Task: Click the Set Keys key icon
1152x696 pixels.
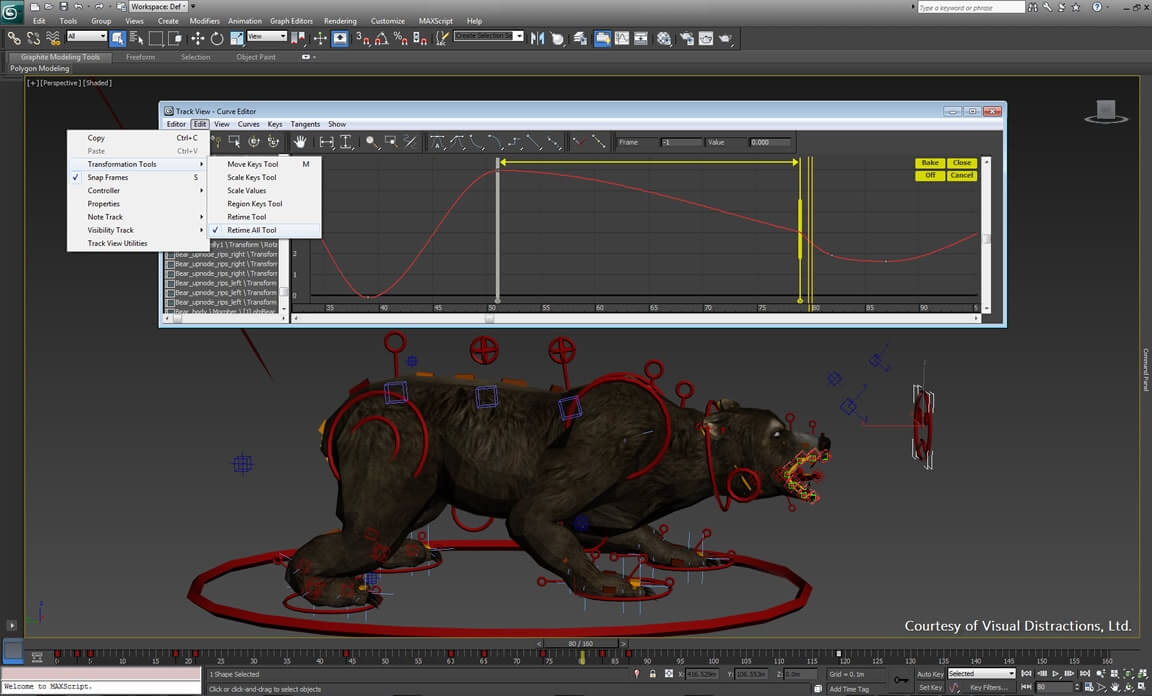Action: 901,680
